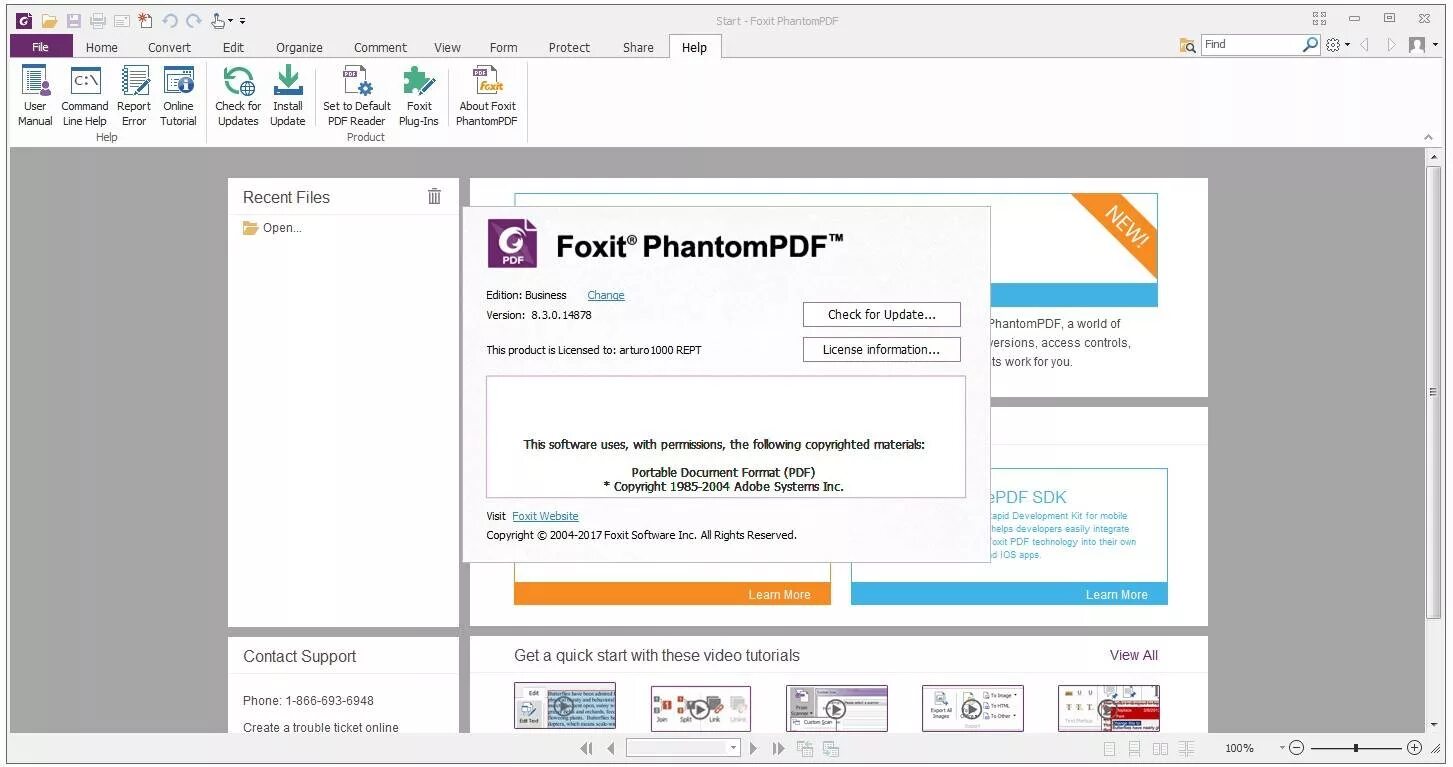Play the Edit Text video tutorial thumbnail
The width and height of the screenshot is (1453, 767).
(565, 707)
